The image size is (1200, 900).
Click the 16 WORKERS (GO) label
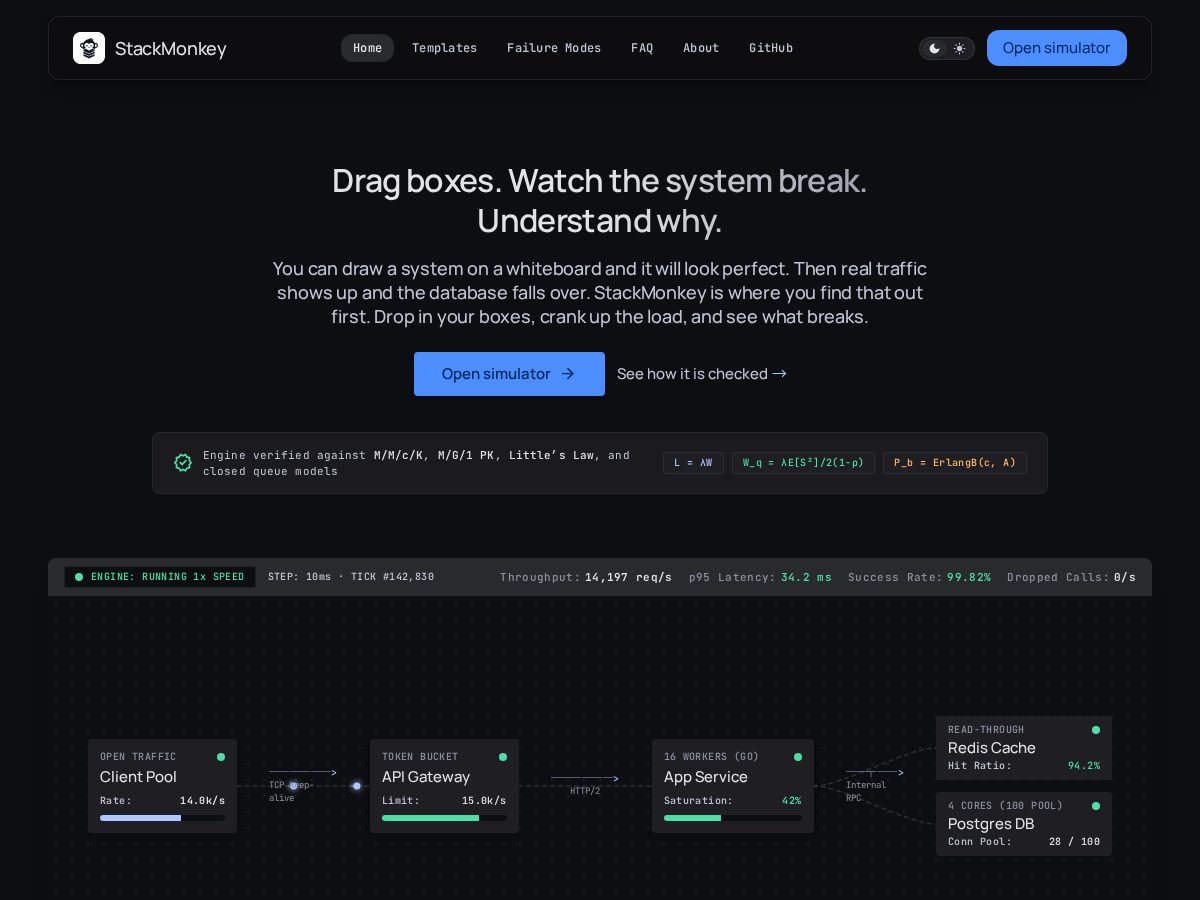[x=712, y=757]
